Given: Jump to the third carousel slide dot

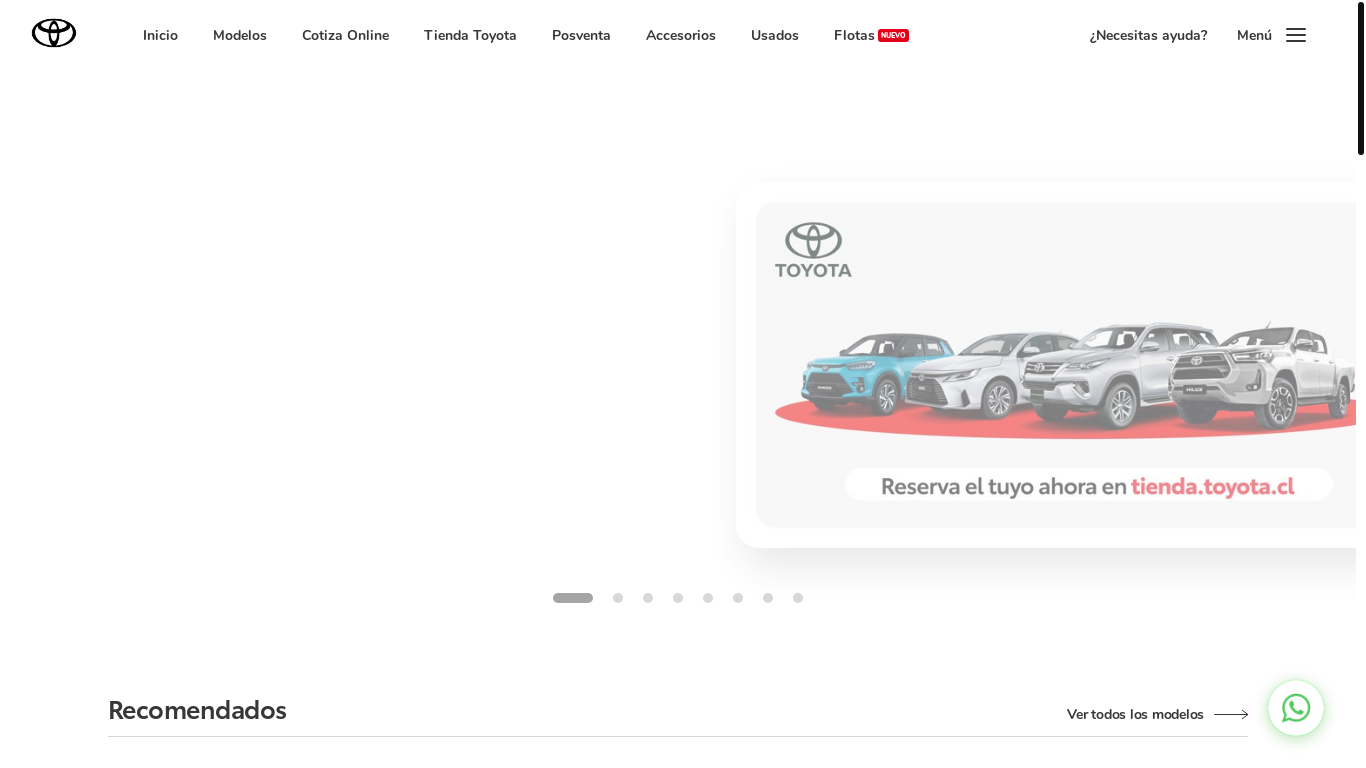Looking at the screenshot, I should 648,598.
